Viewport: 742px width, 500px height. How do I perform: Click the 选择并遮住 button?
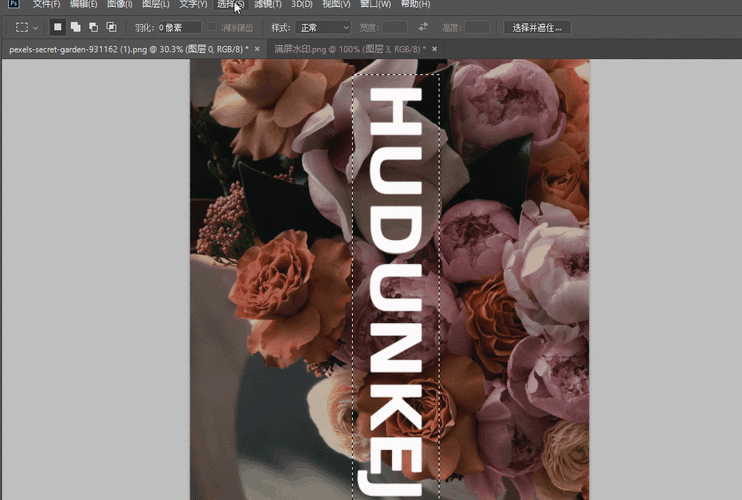click(537, 27)
